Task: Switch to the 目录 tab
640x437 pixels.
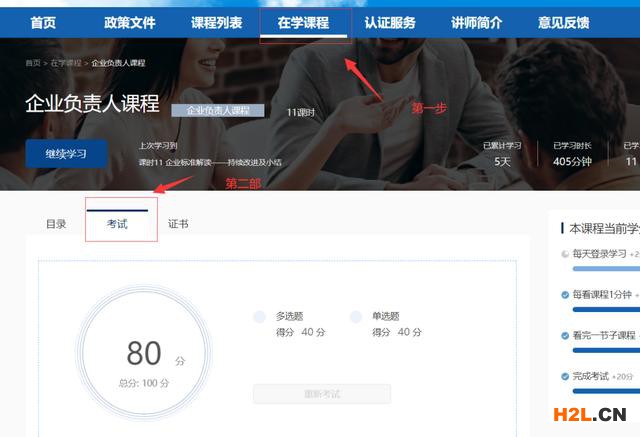Action: tap(56, 224)
